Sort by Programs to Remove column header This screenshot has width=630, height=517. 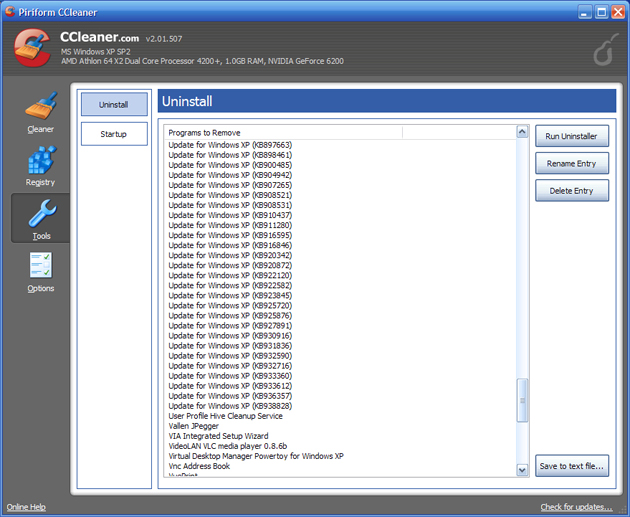(283, 133)
